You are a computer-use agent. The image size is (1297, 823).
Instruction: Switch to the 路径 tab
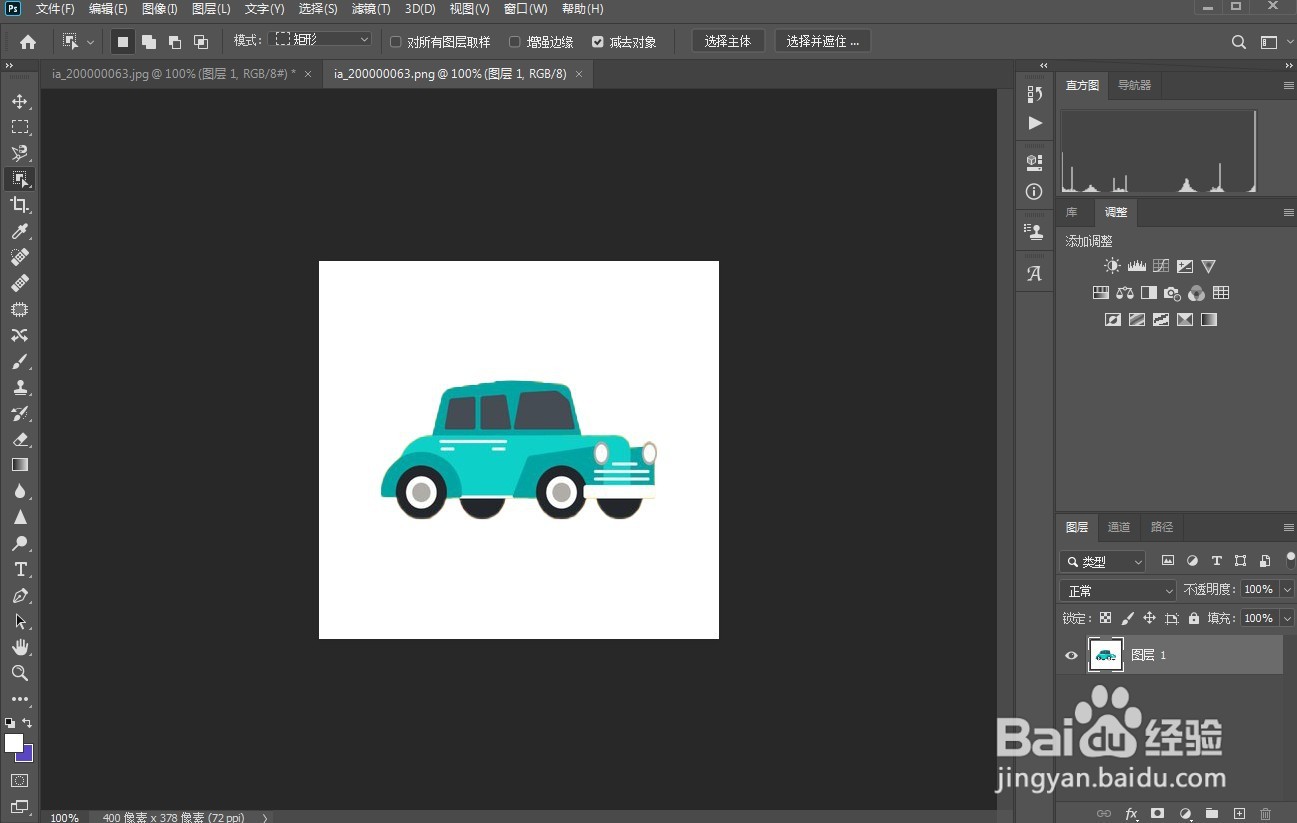pos(1162,527)
